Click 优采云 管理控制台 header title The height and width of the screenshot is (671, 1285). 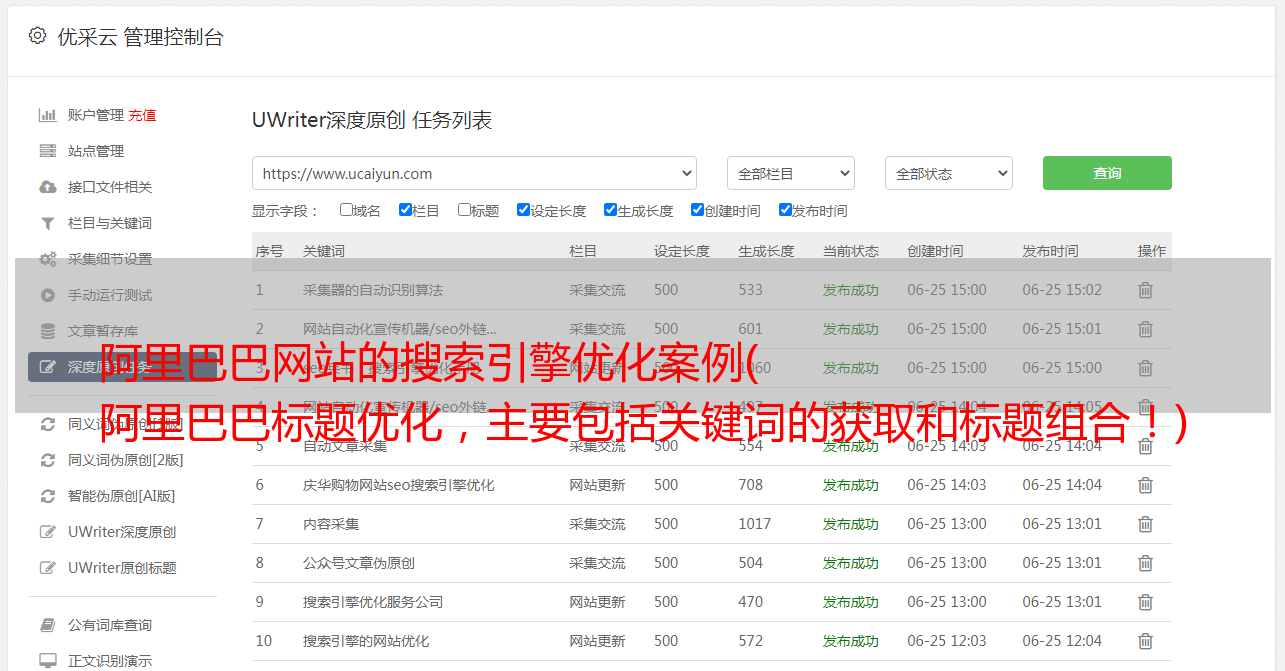(140, 37)
